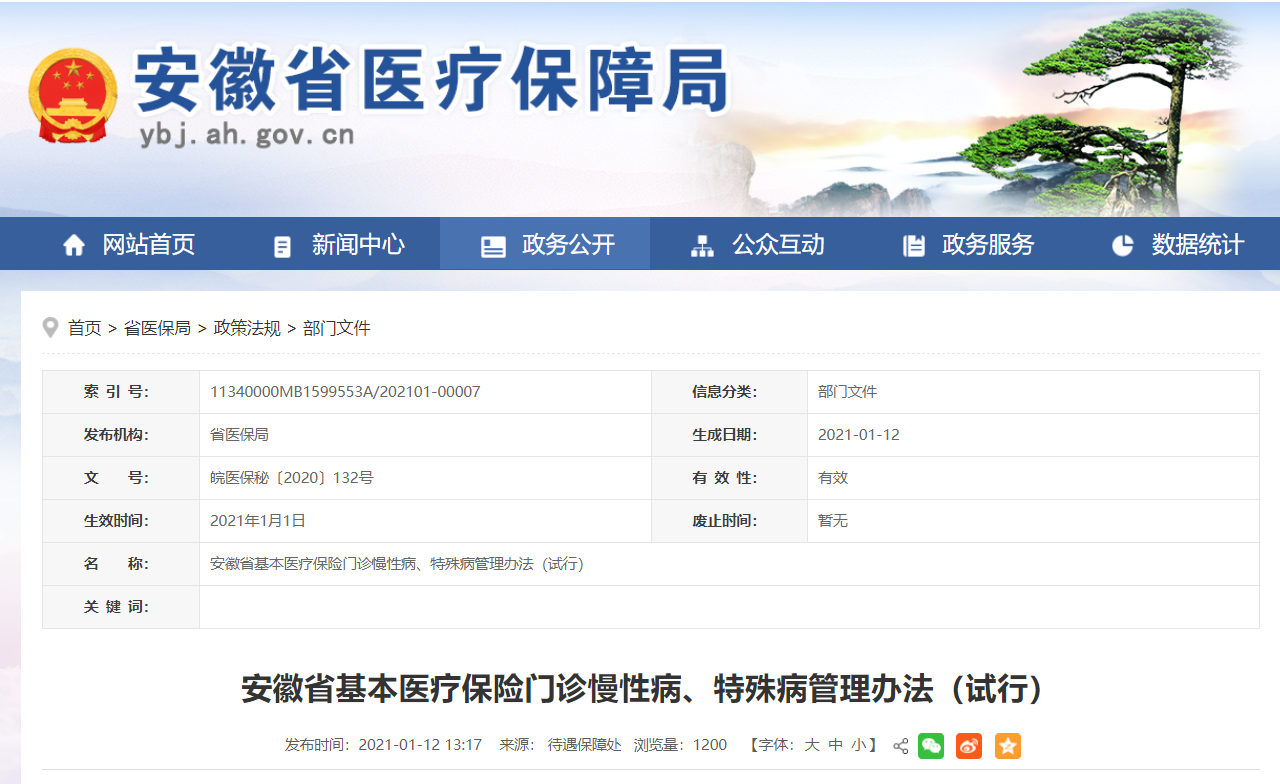Click the ybj.ah.gov.cn domain text
This screenshot has width=1280, height=784.
pos(246,135)
